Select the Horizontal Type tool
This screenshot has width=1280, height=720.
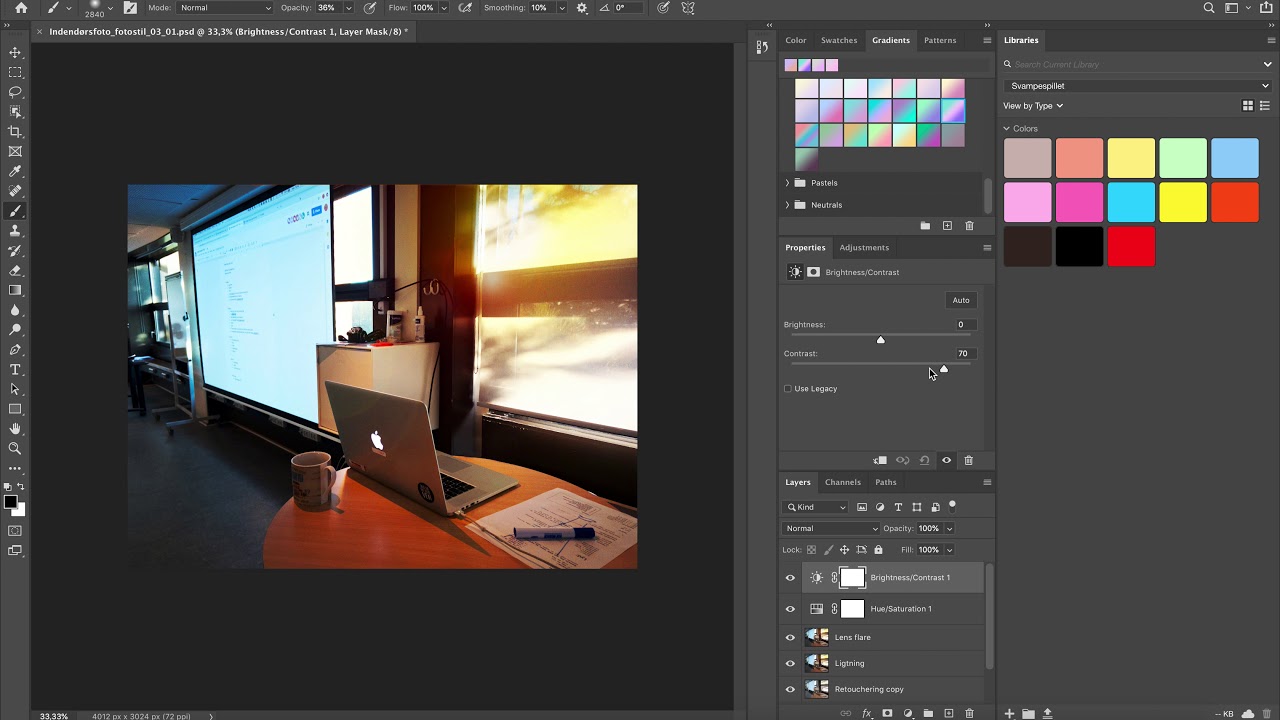pyautogui.click(x=15, y=370)
